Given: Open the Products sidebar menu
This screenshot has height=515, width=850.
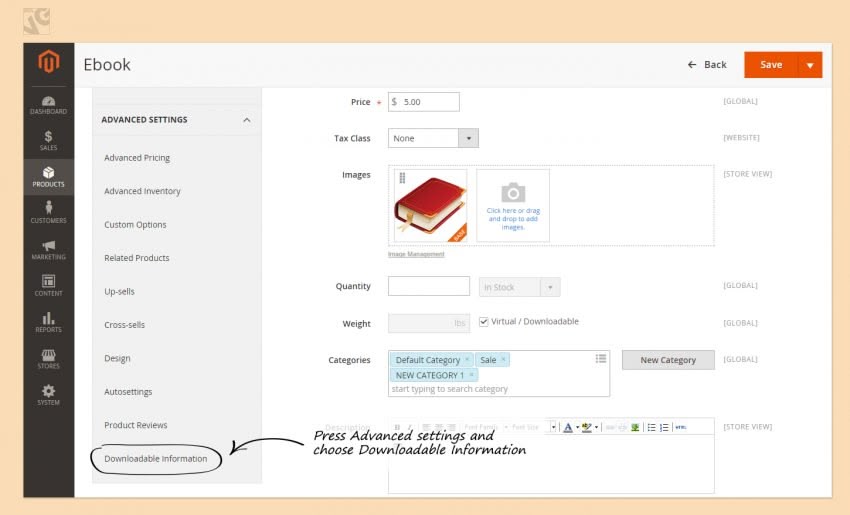Looking at the screenshot, I should [x=48, y=177].
